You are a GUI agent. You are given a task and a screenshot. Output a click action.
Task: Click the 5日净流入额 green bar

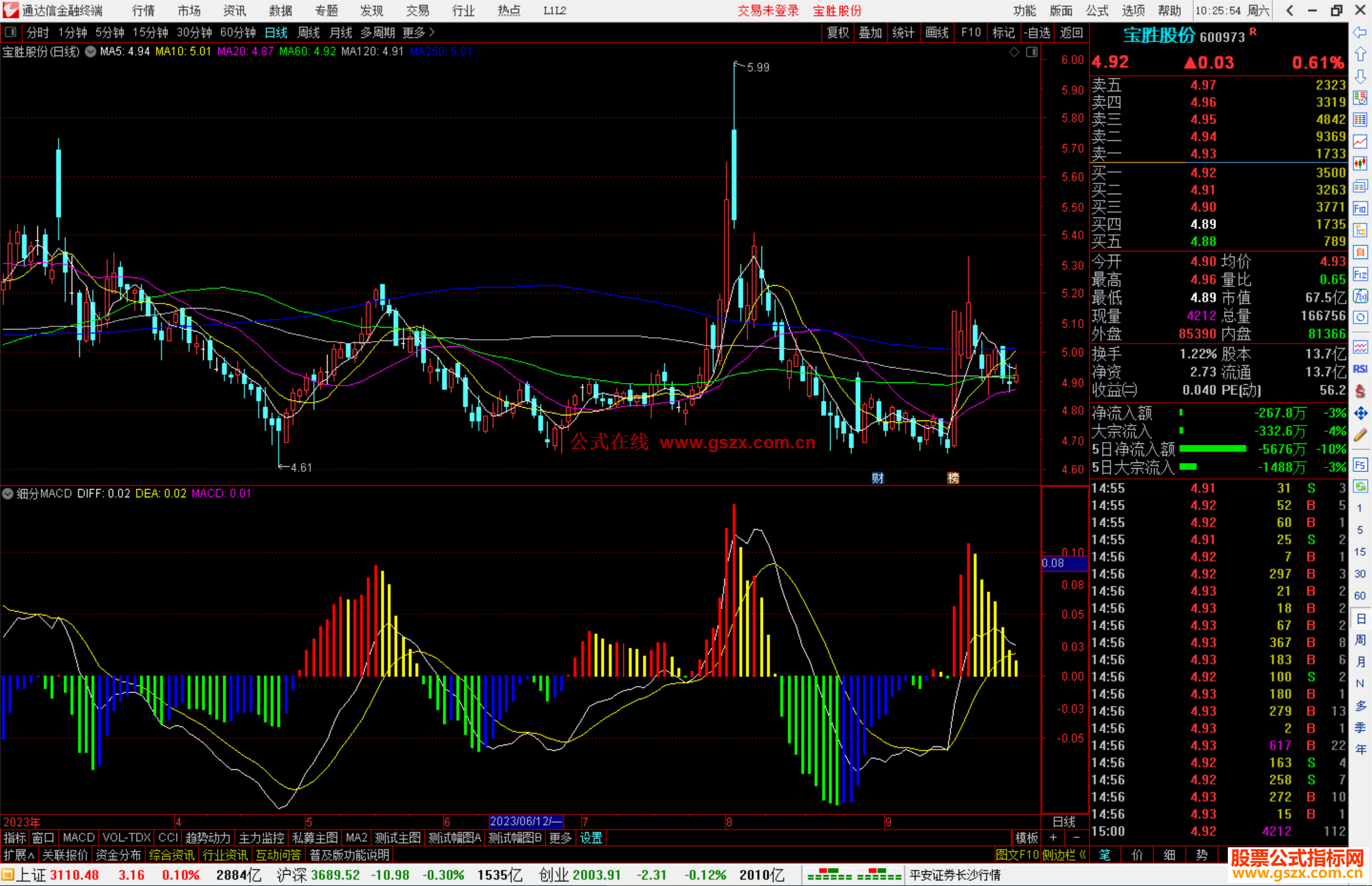[x=1212, y=449]
